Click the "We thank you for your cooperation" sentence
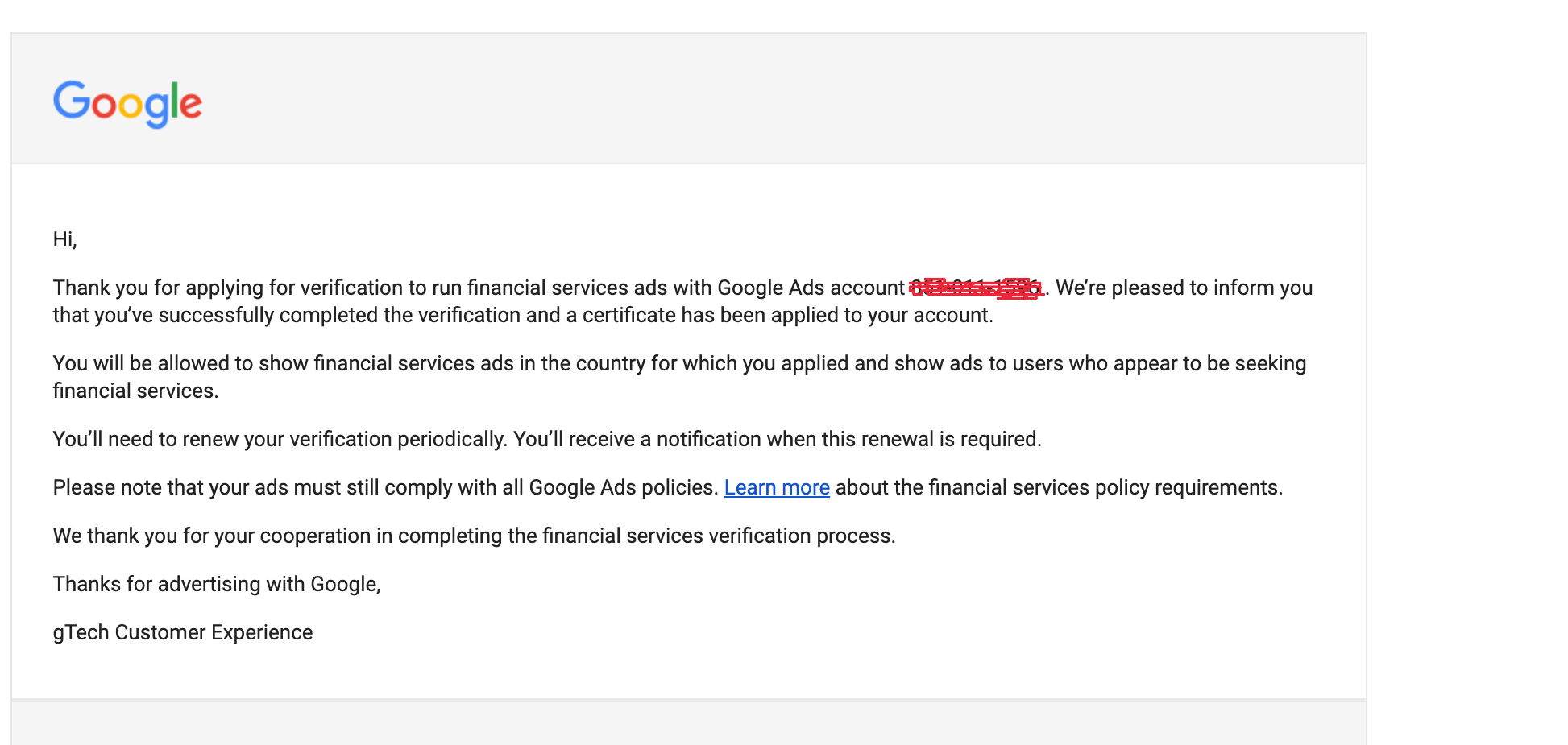The image size is (1568, 745). pyautogui.click(x=475, y=536)
